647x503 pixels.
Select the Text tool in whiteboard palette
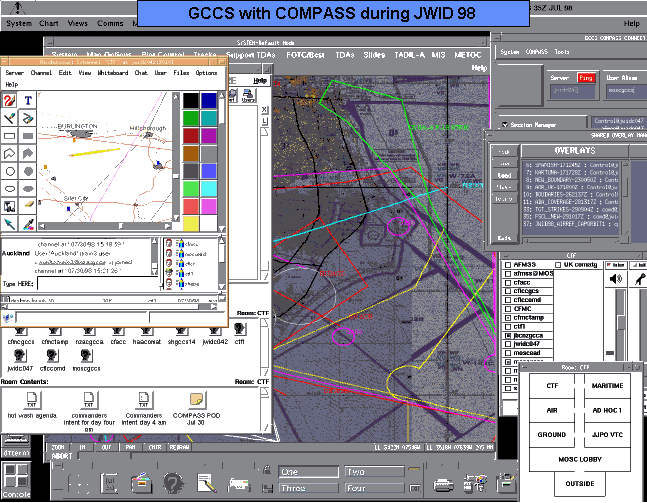coord(28,100)
